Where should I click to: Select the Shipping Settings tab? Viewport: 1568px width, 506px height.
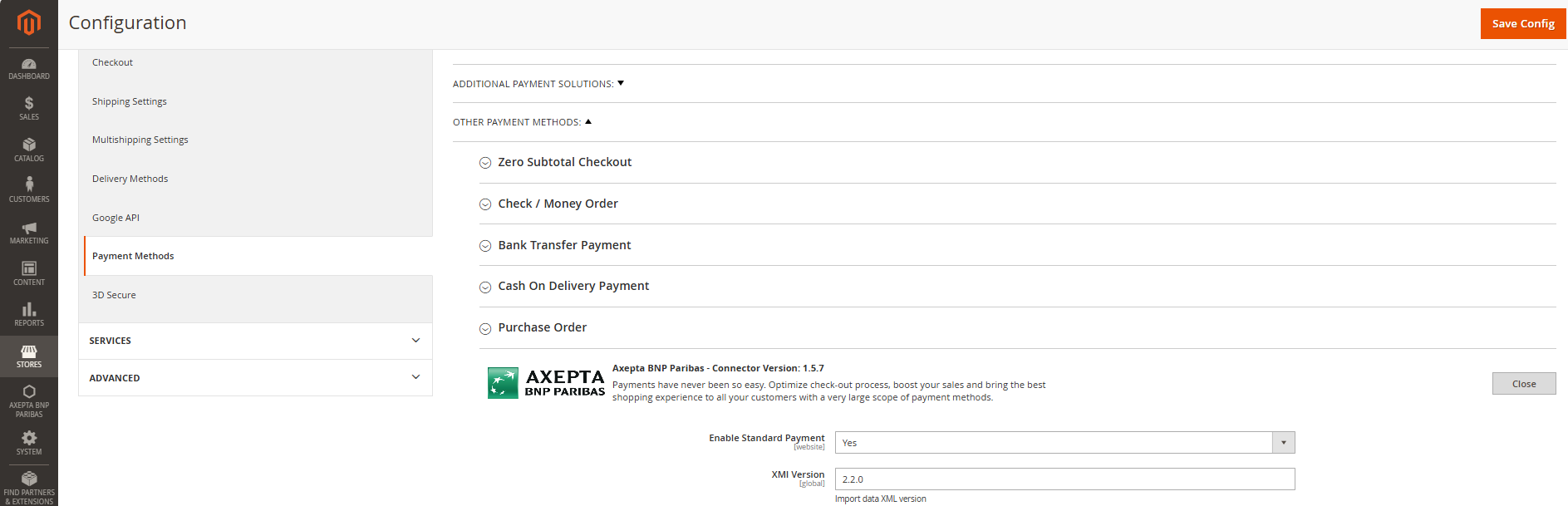pyautogui.click(x=130, y=101)
